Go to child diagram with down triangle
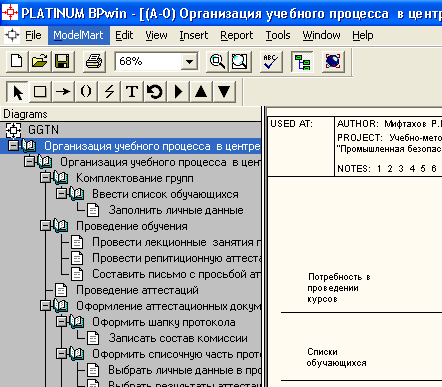 point(224,91)
